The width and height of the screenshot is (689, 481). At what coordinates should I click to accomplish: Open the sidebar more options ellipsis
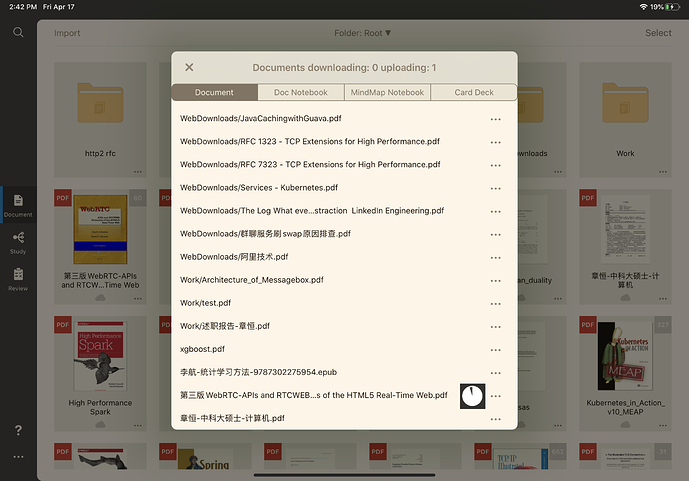click(18, 457)
